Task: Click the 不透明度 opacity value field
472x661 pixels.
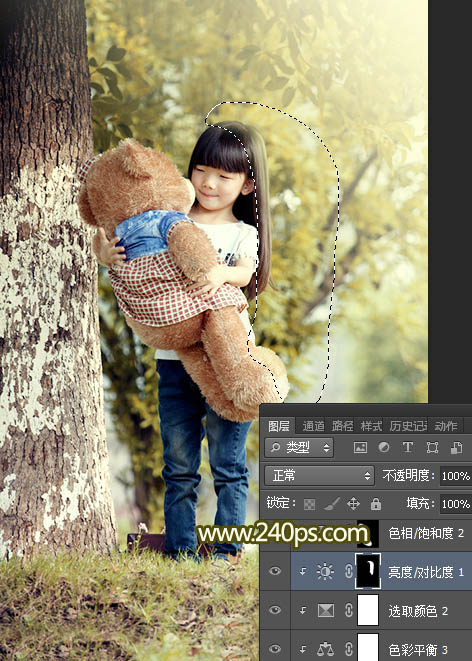Action: [456, 476]
